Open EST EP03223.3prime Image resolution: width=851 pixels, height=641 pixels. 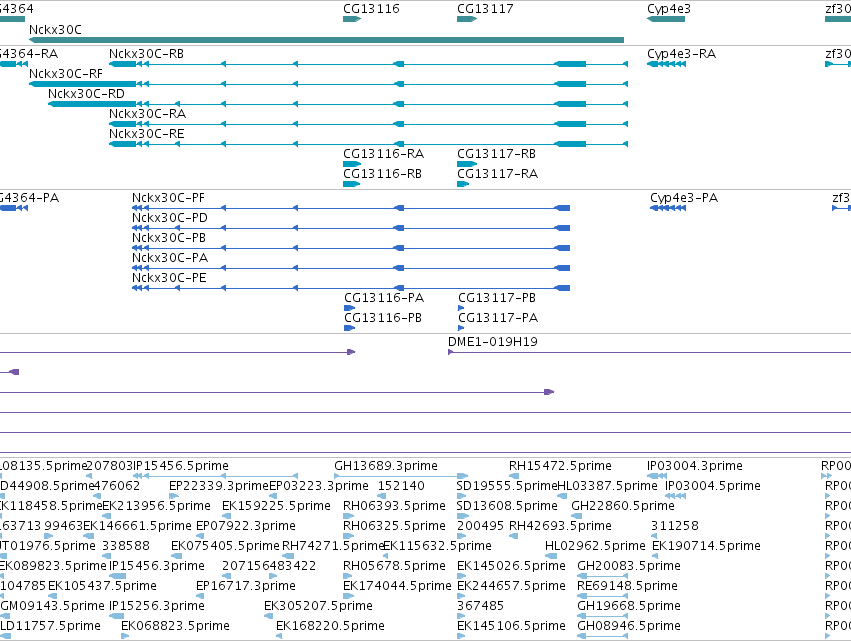click(x=319, y=486)
